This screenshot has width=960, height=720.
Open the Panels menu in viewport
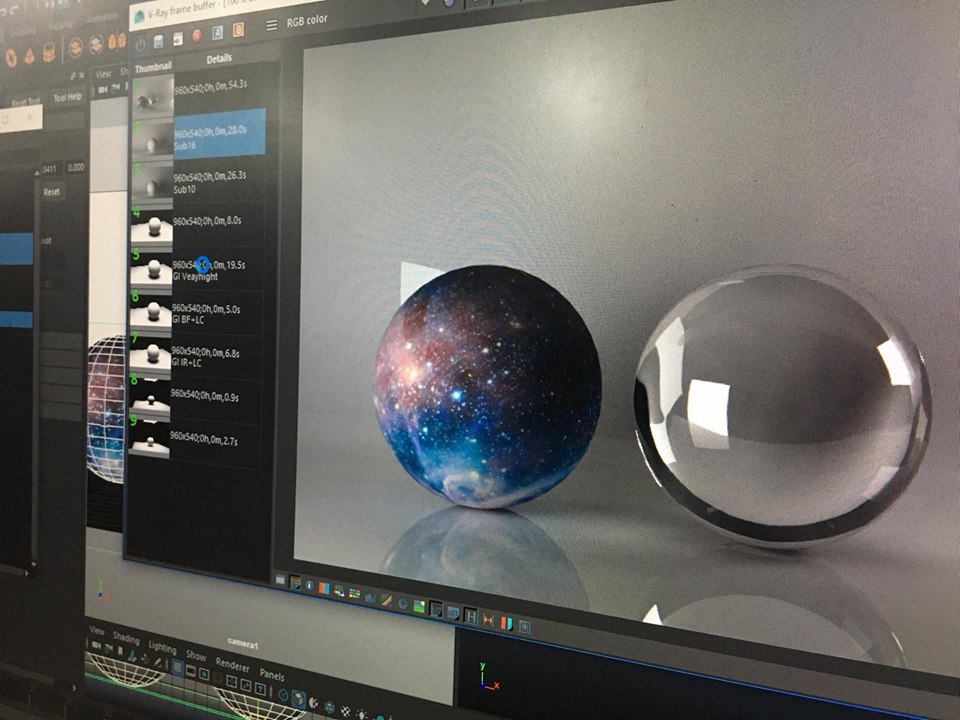272,675
